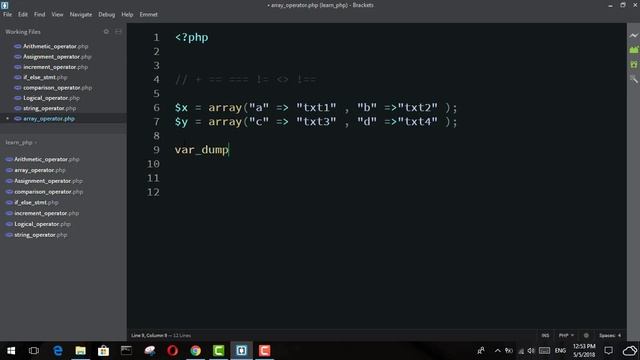Image resolution: width=640 pixels, height=360 pixels.
Task: Open the Emmet menu
Action: [149, 14]
